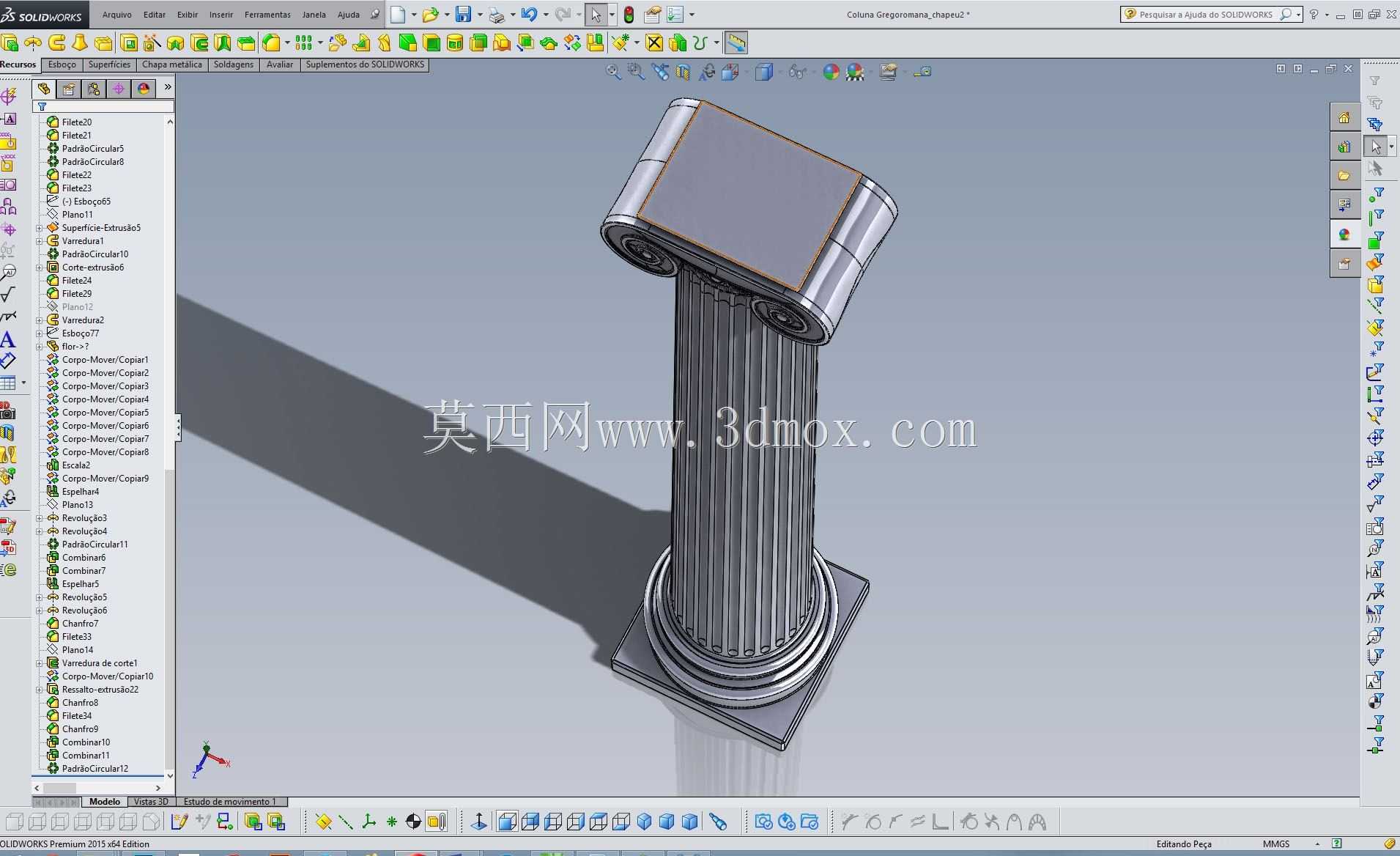Open the DimXpertManager tab icon

point(119,89)
